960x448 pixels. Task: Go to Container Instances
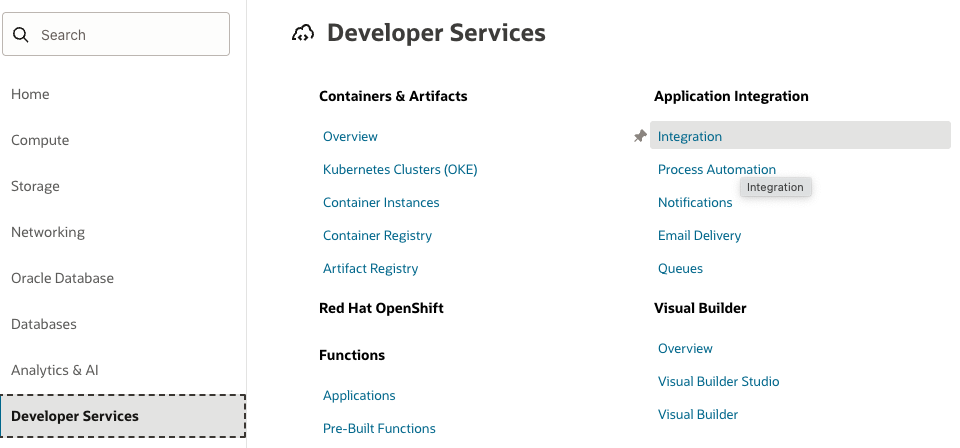(x=381, y=203)
